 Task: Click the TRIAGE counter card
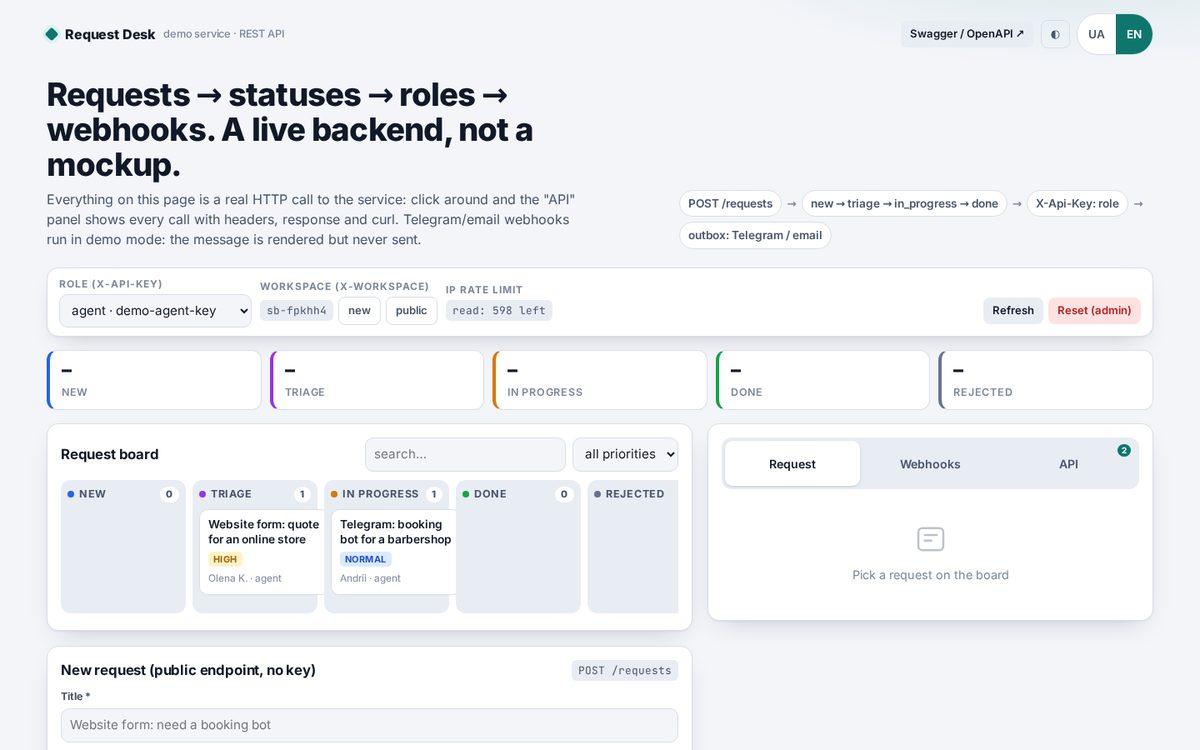tap(377, 380)
